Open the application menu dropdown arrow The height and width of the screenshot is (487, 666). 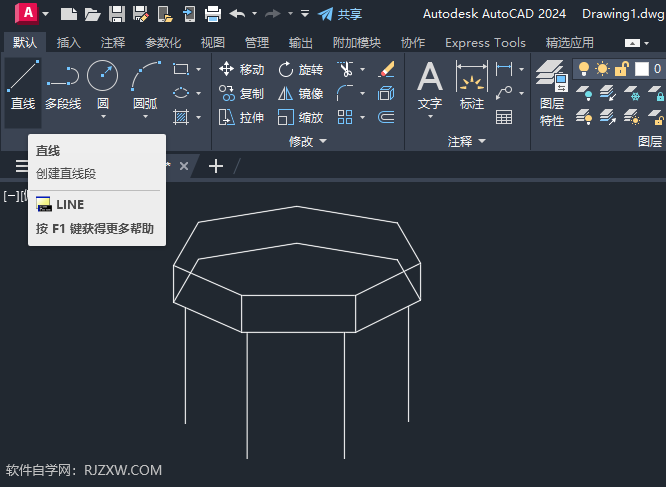pyautogui.click(x=45, y=14)
